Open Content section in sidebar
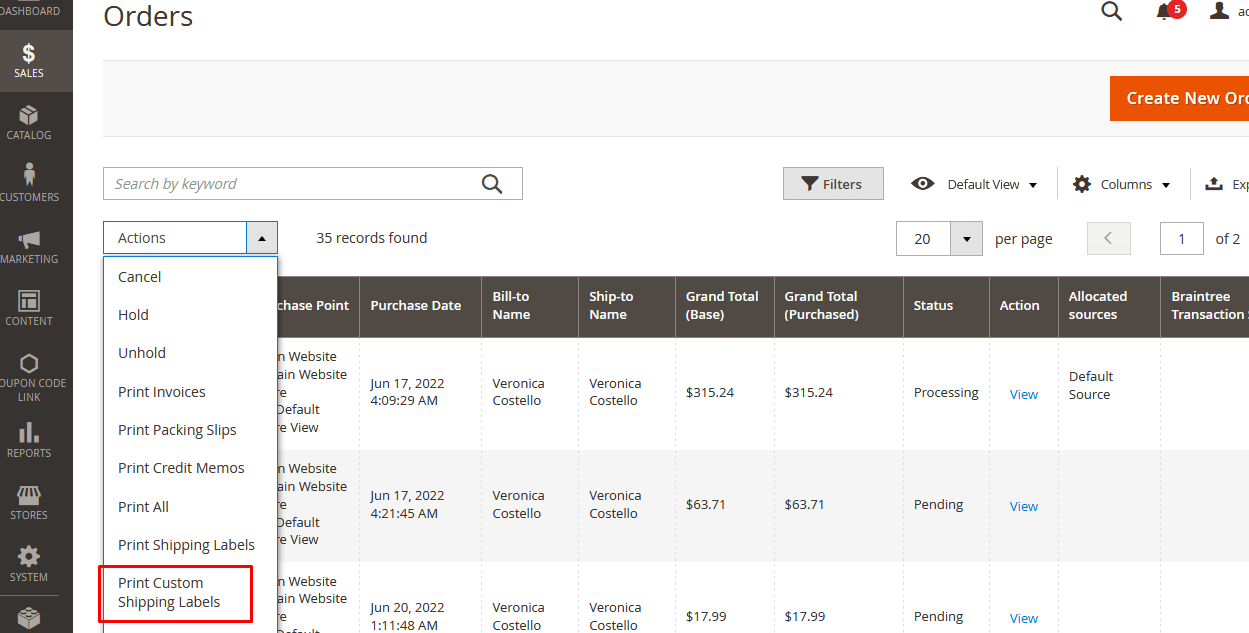1249x633 pixels. click(29, 308)
